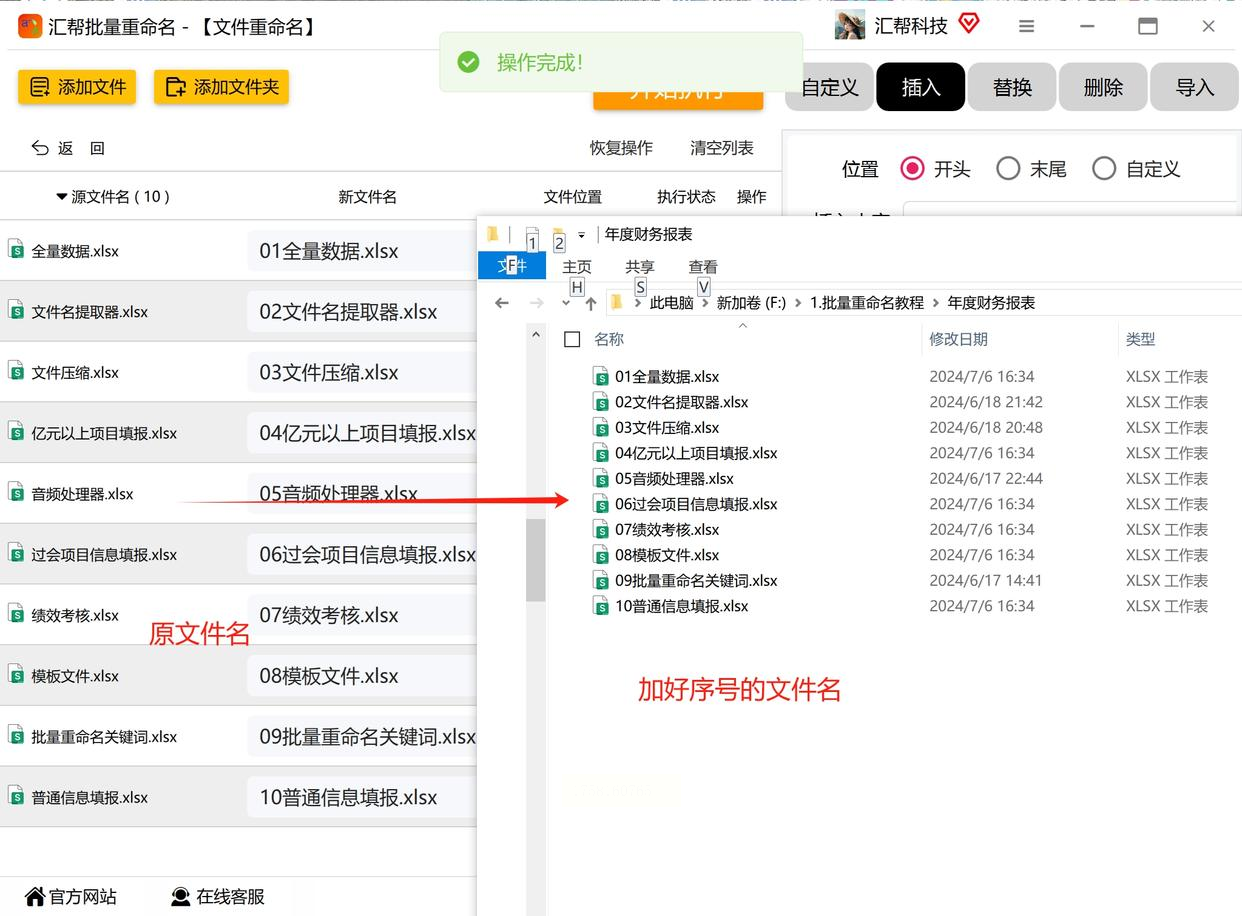
Task: Open the 主页 ribbon tab in Explorer
Action: [577, 267]
